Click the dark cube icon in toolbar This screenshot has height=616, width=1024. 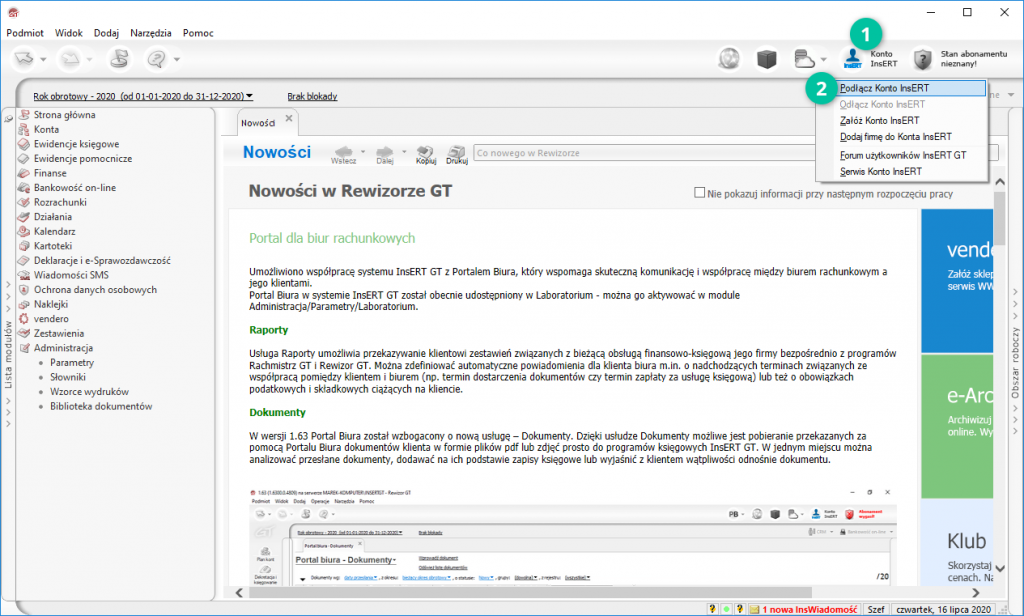pos(766,59)
